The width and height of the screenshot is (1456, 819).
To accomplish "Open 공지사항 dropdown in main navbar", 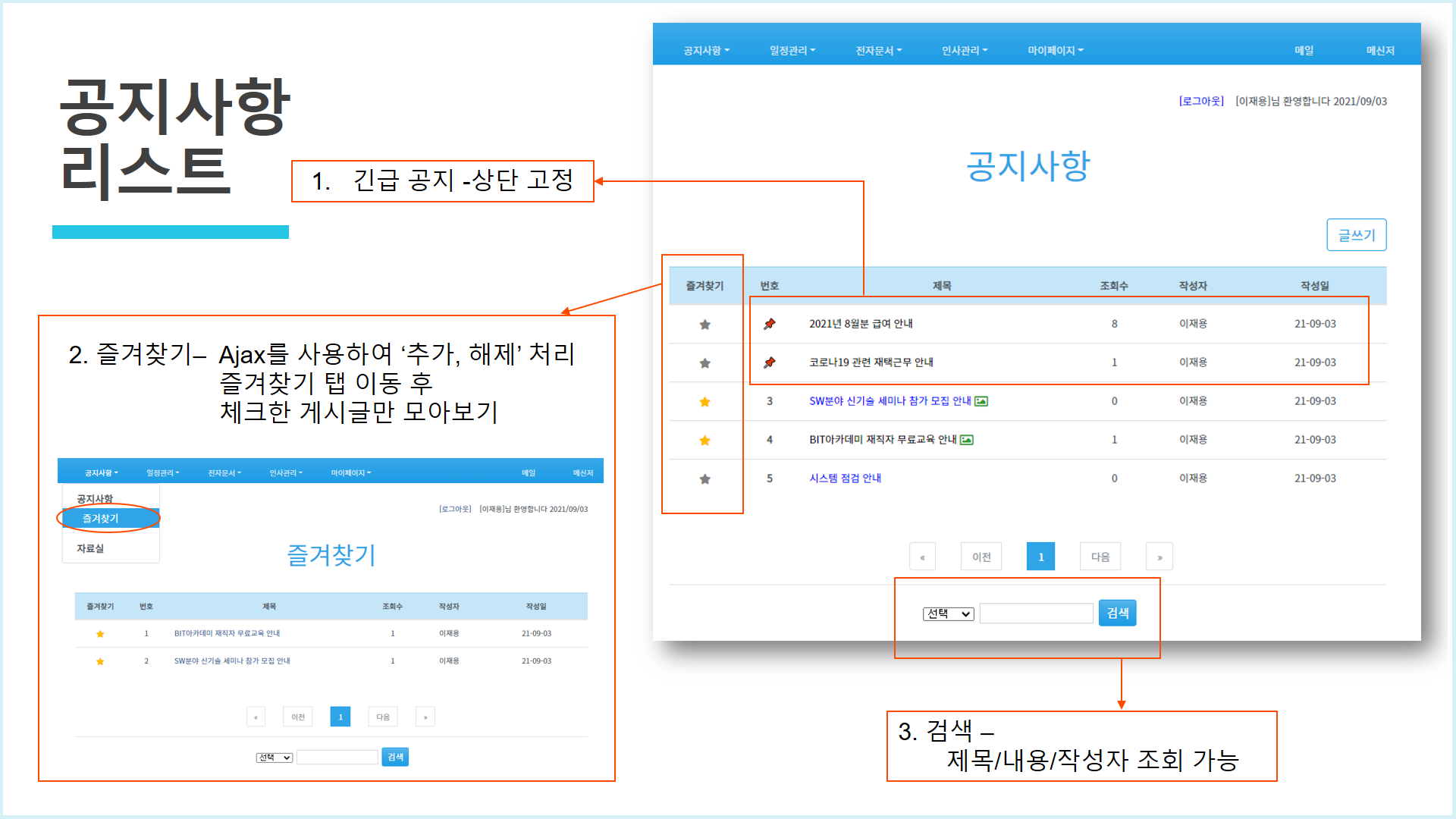I will 706,51.
